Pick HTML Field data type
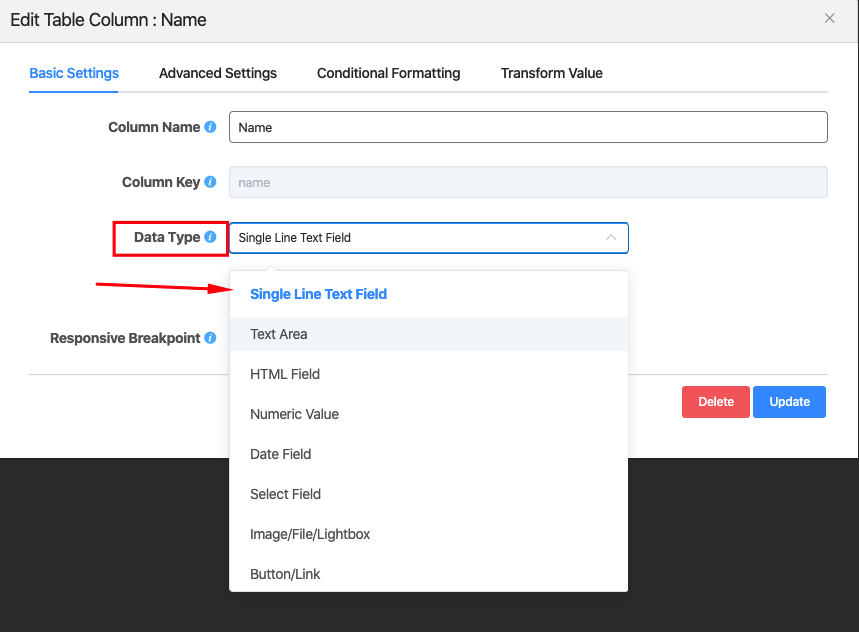The image size is (859, 632). (285, 374)
